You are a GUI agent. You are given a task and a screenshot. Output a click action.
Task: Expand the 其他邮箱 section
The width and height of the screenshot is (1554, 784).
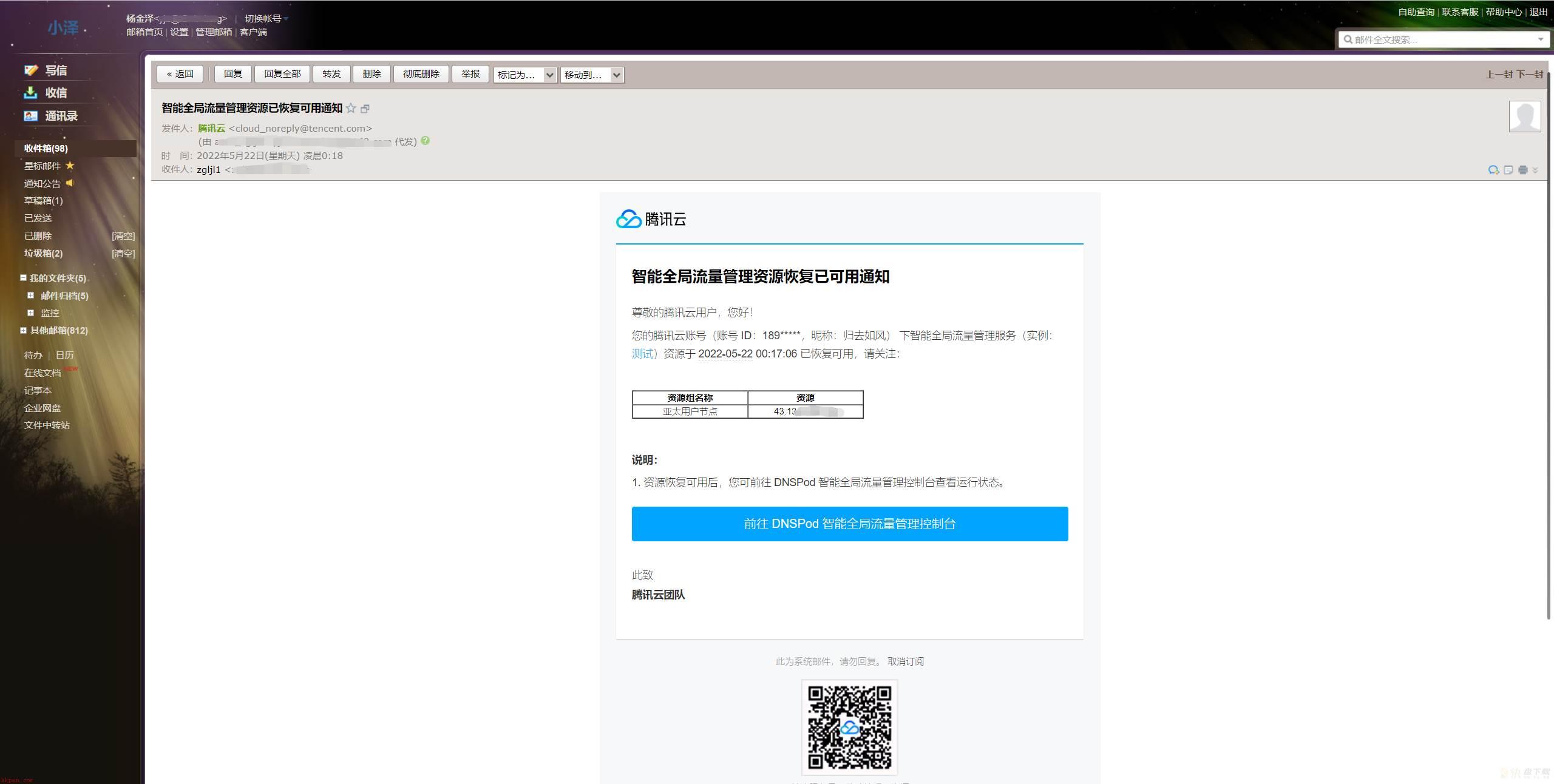click(23, 331)
